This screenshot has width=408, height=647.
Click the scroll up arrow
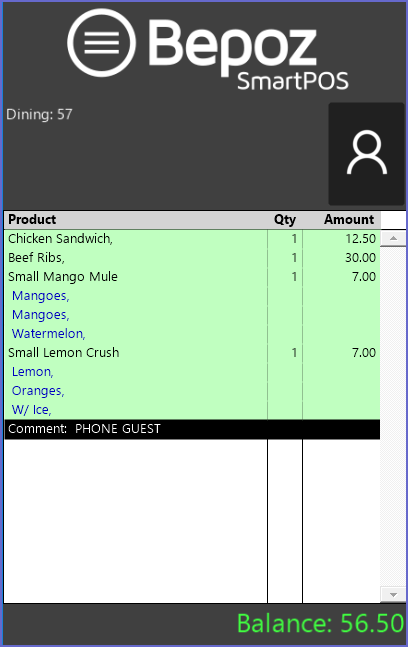(x=393, y=238)
